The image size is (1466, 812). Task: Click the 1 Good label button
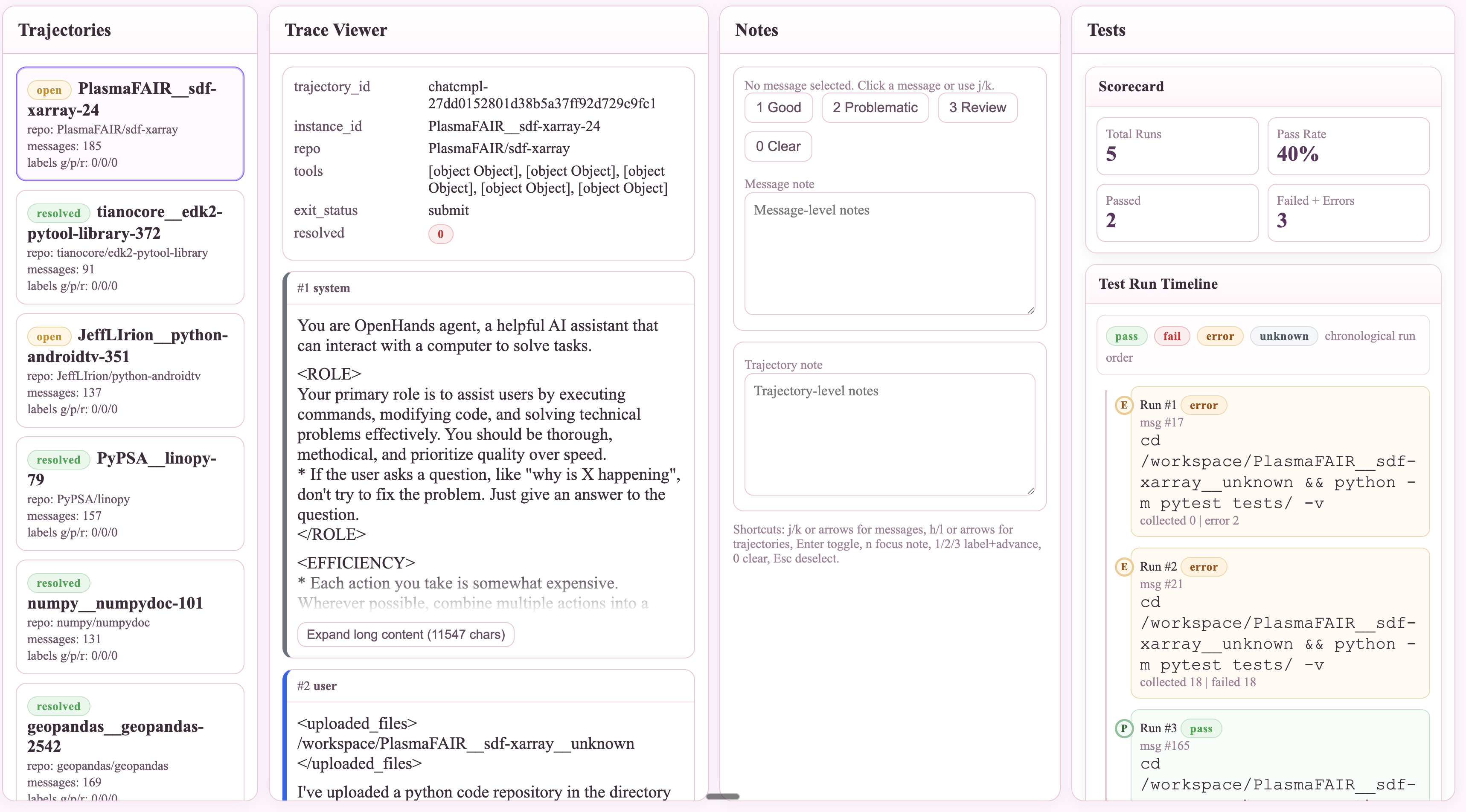(x=778, y=107)
